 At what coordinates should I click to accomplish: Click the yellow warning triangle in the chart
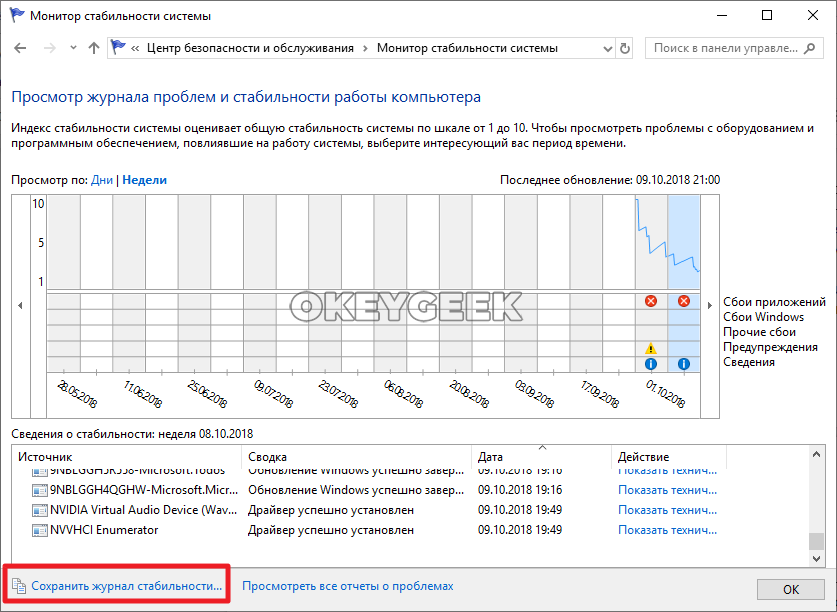(x=651, y=348)
